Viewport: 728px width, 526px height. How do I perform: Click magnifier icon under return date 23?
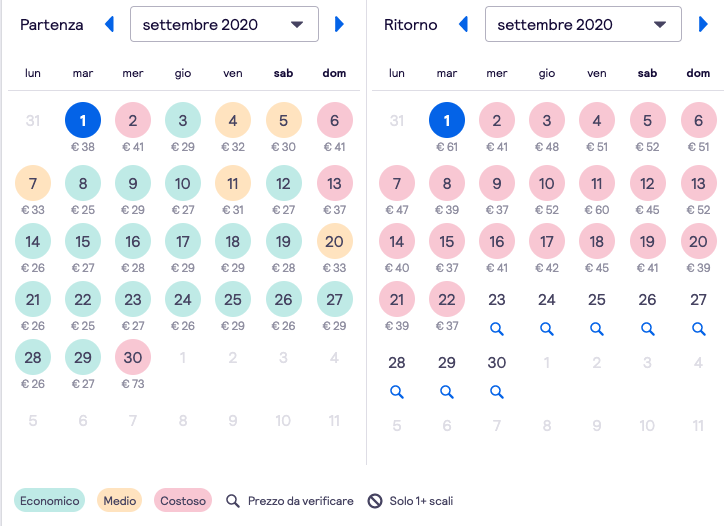(497, 328)
